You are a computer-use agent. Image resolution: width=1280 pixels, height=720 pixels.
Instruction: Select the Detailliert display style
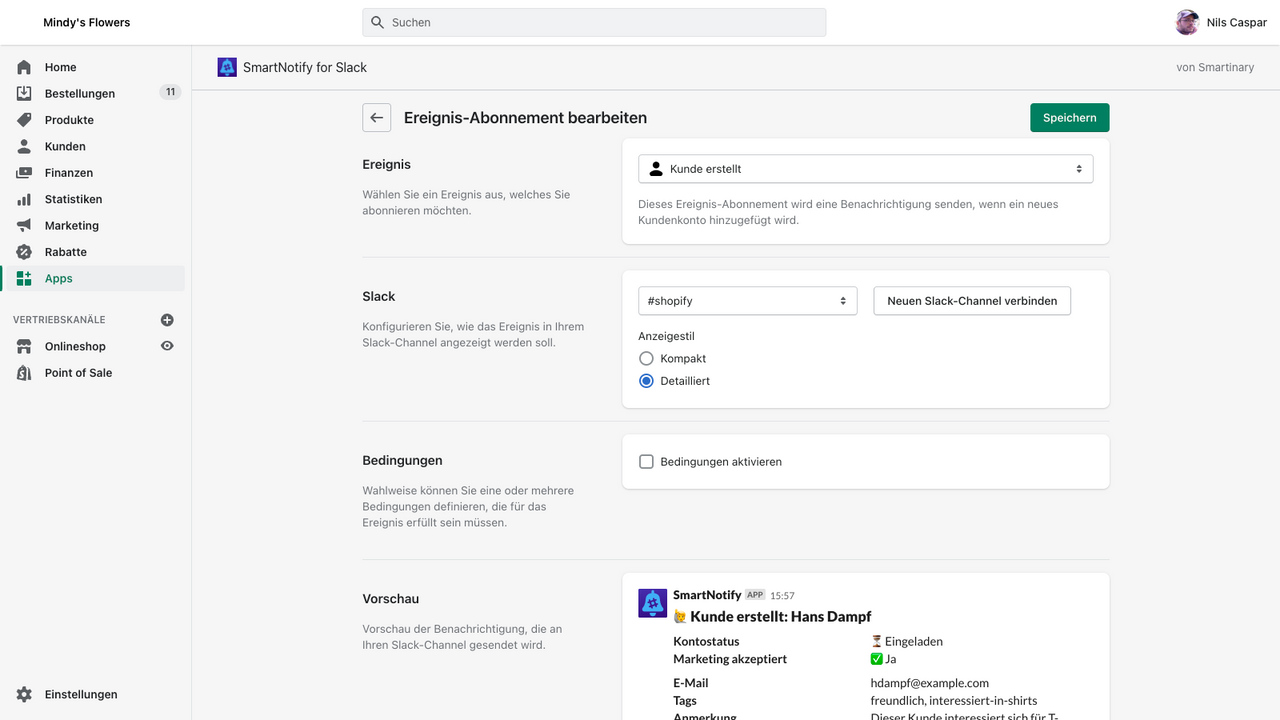tap(646, 381)
